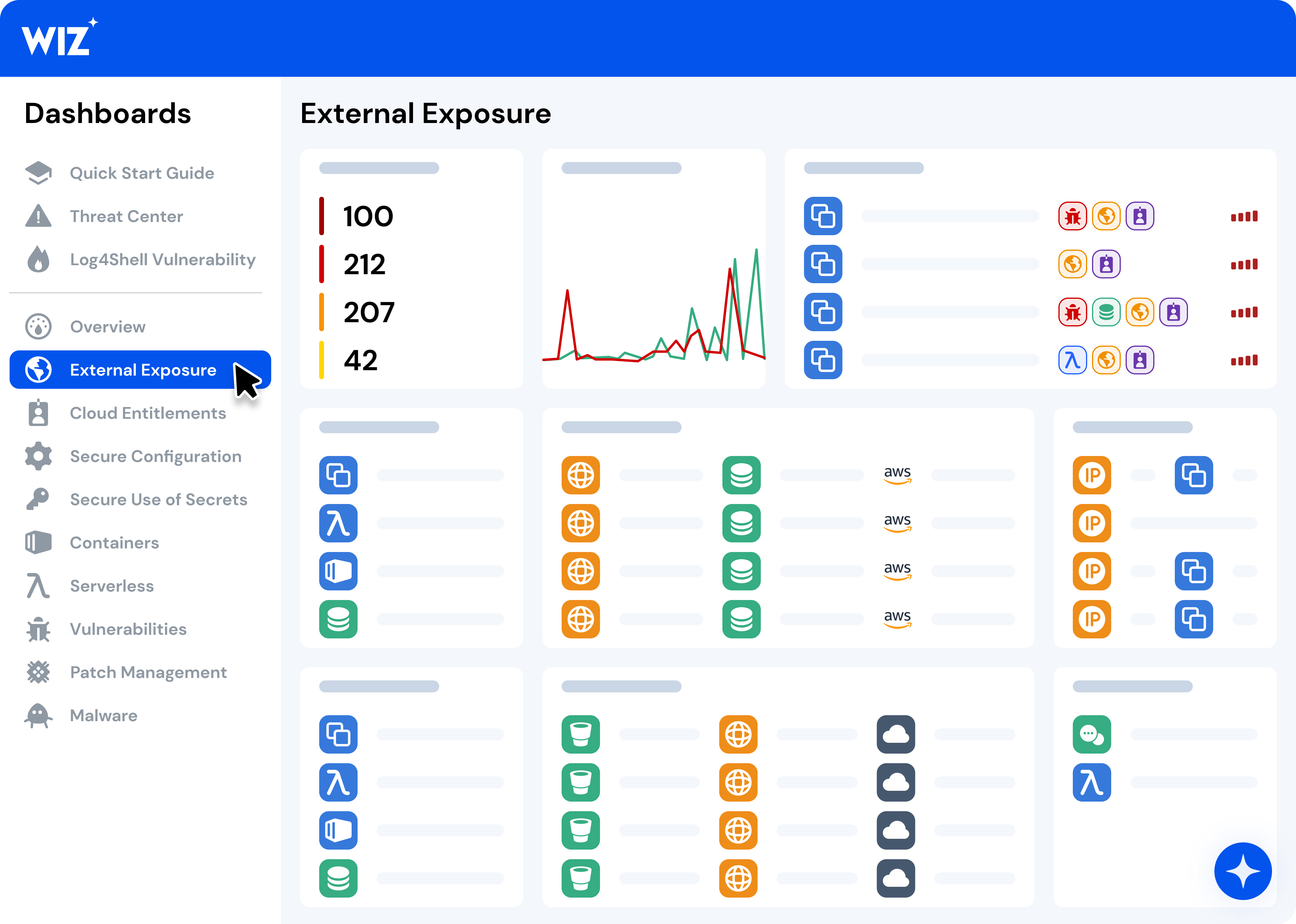Open Patch Management dashboard
Image resolution: width=1296 pixels, height=924 pixels.
[x=148, y=673]
